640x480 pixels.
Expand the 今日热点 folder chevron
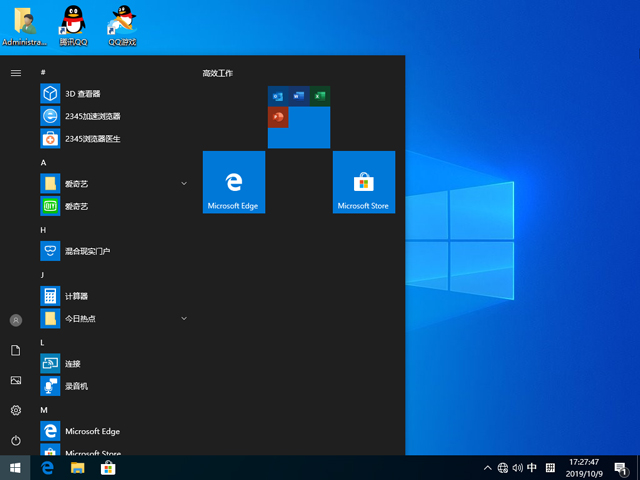click(x=184, y=318)
